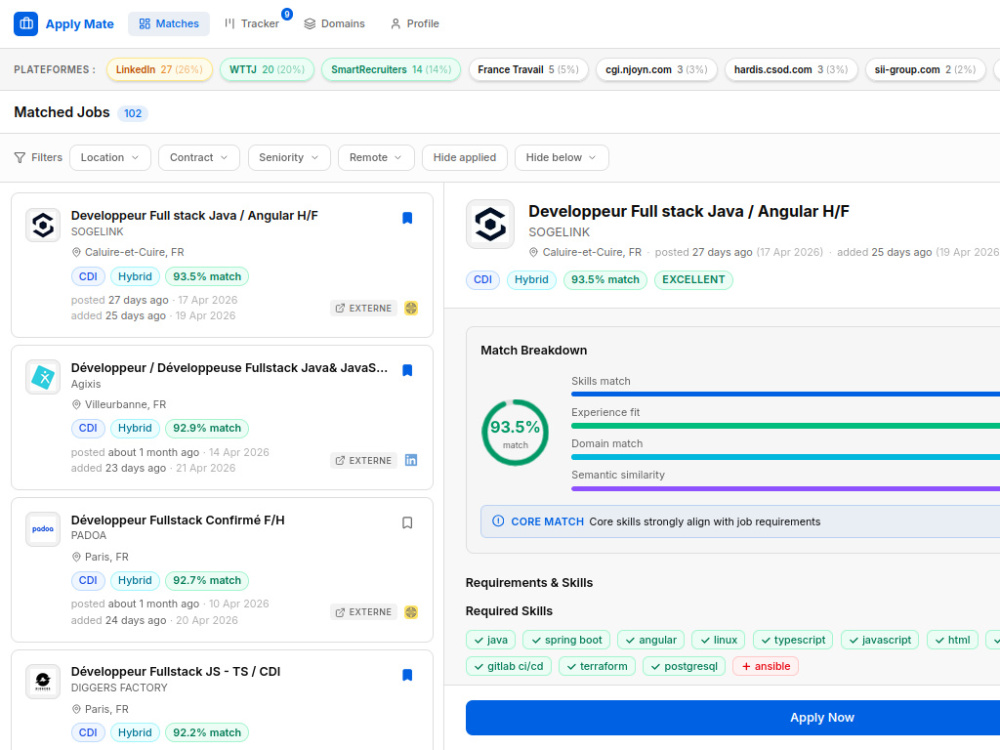Filter by cgi.njoyn.com platform chip
1000x750 pixels.
(x=656, y=70)
